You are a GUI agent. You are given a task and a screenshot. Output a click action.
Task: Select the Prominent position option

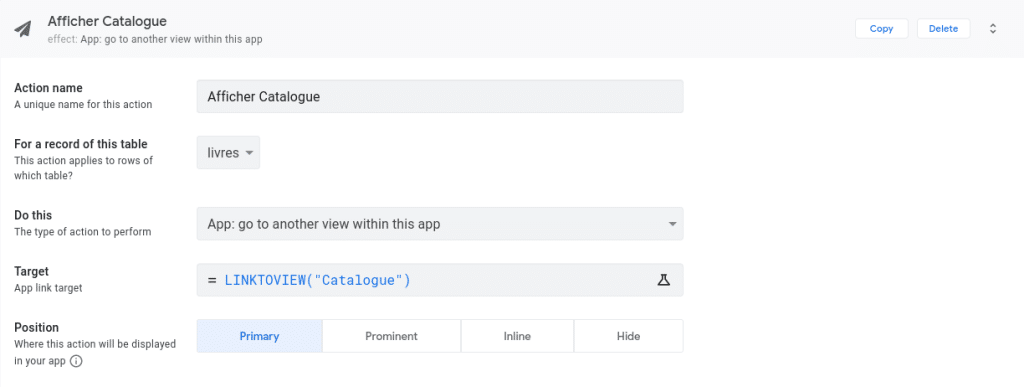[x=391, y=336]
